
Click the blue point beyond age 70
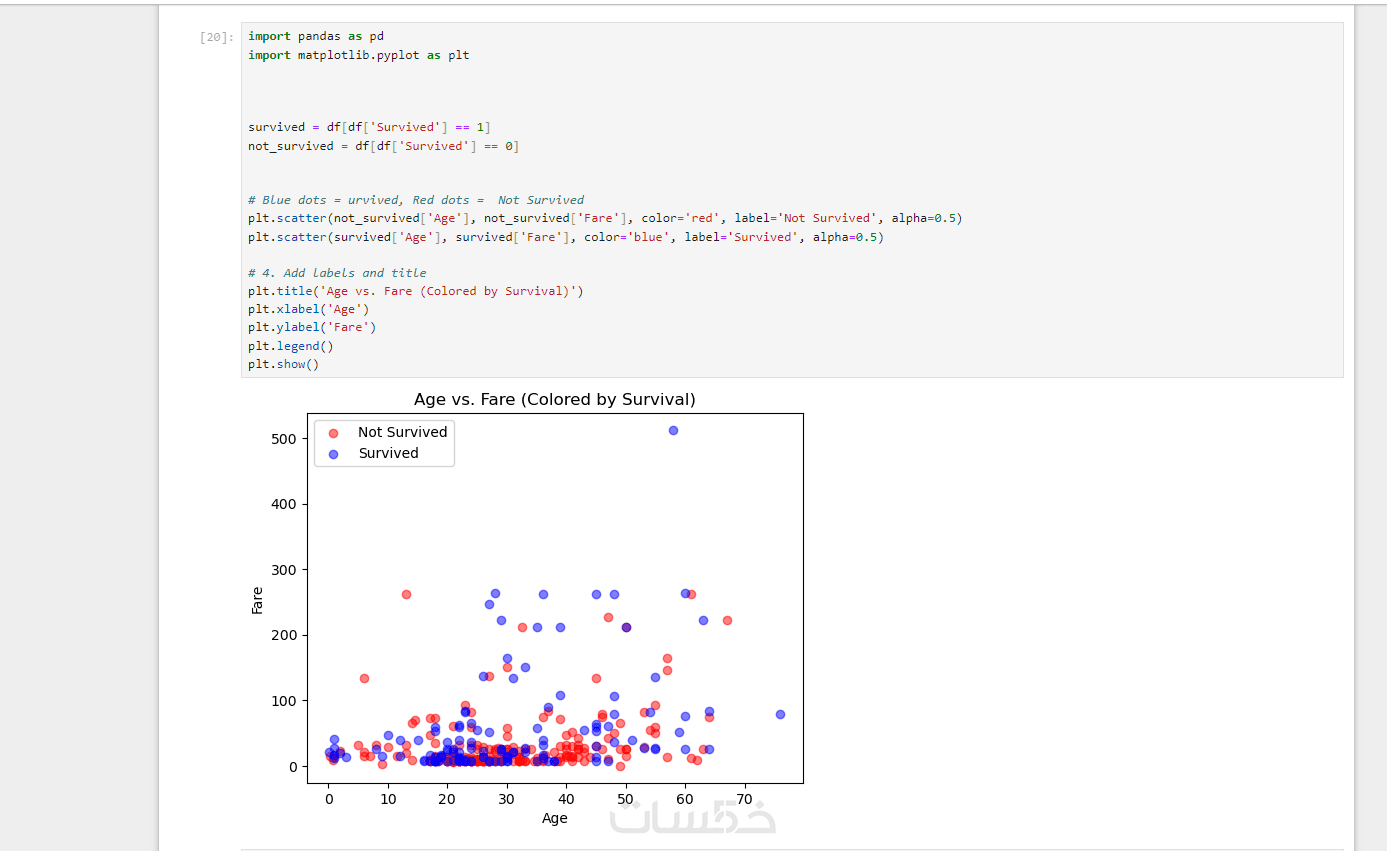pos(780,714)
